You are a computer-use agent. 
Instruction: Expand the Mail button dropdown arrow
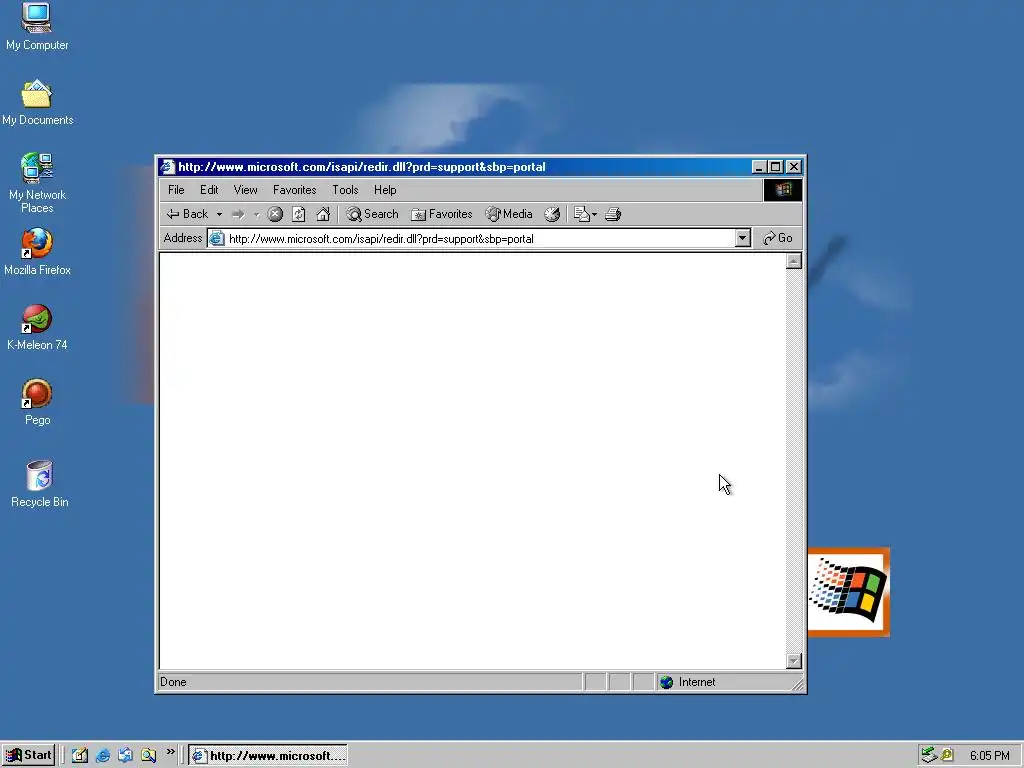(x=594, y=214)
